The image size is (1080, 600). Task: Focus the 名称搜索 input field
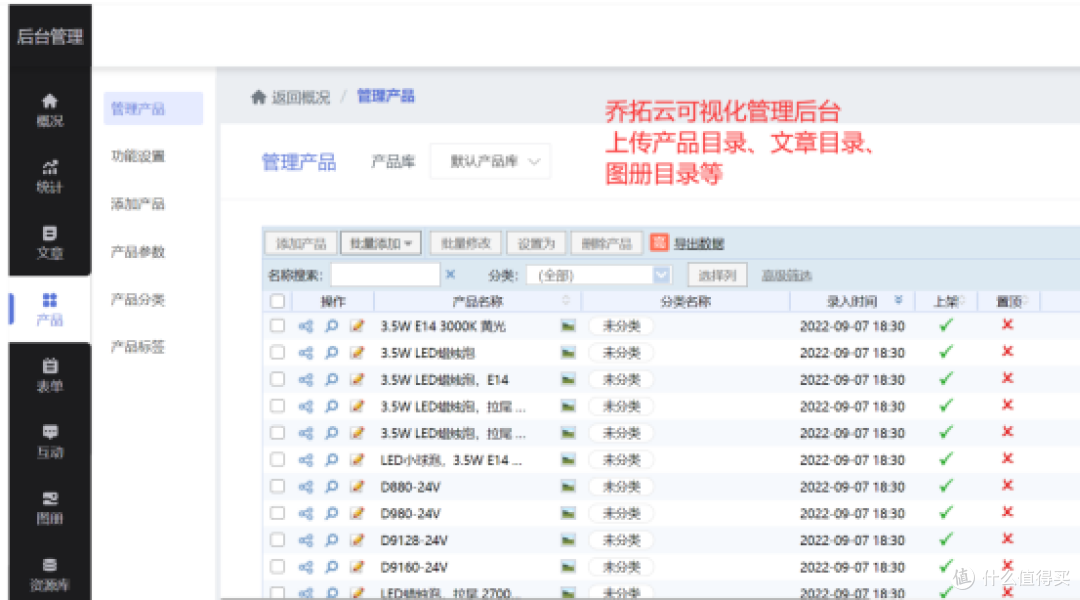[385, 275]
